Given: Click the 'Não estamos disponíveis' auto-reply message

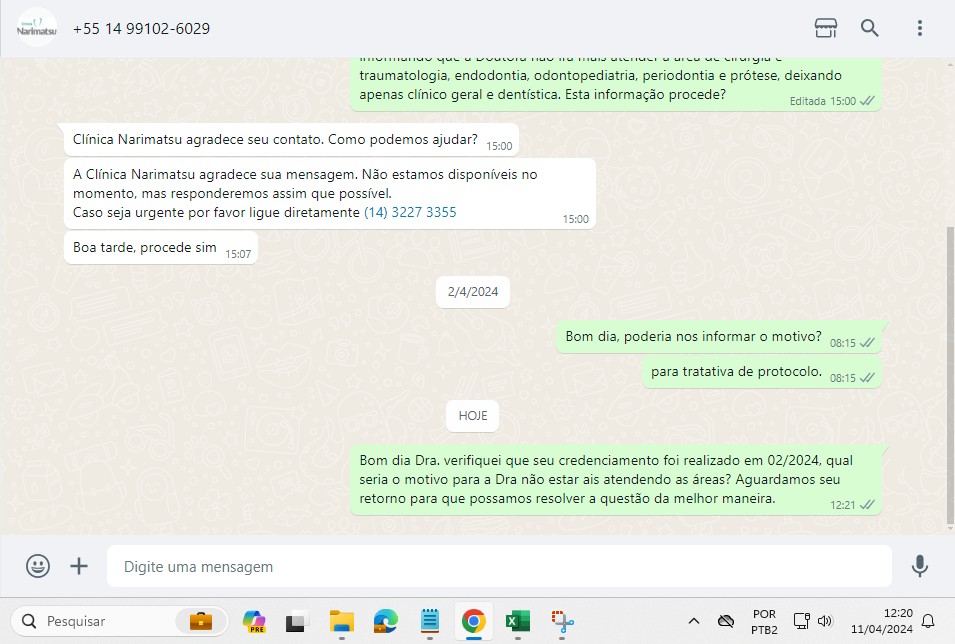Looking at the screenshot, I should (x=329, y=194).
